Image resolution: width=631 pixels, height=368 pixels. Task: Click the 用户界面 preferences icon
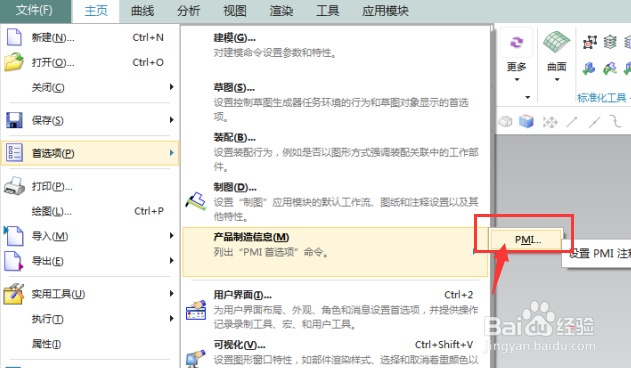[196, 310]
